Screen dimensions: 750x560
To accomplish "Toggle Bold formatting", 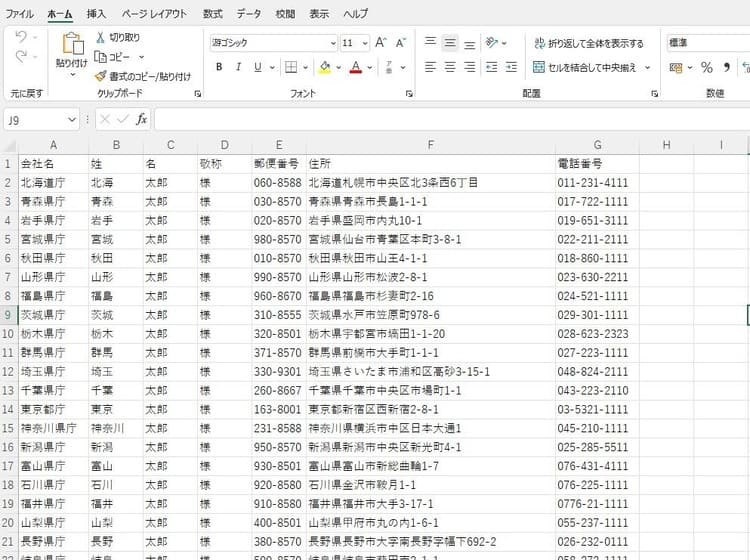I will [x=219, y=67].
